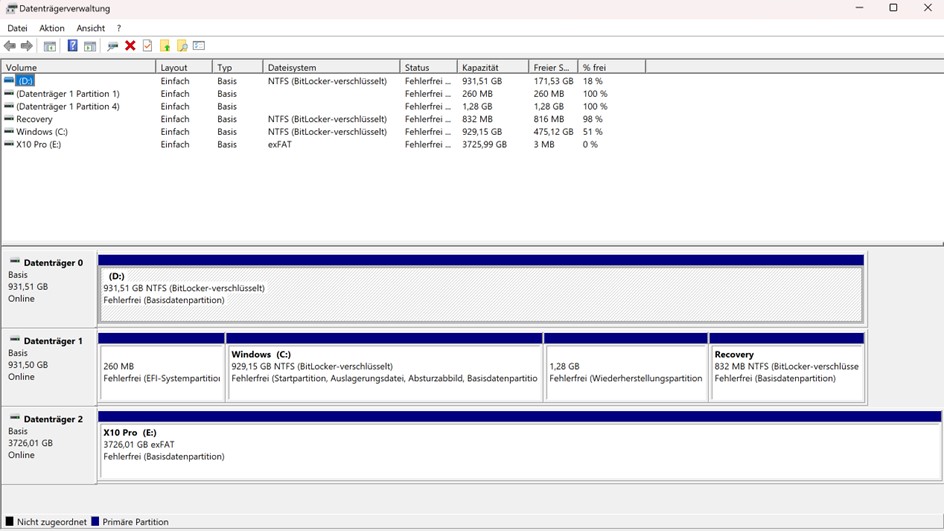Click the Back arrow toolbar icon
The height and width of the screenshot is (531, 944).
click(x=10, y=46)
